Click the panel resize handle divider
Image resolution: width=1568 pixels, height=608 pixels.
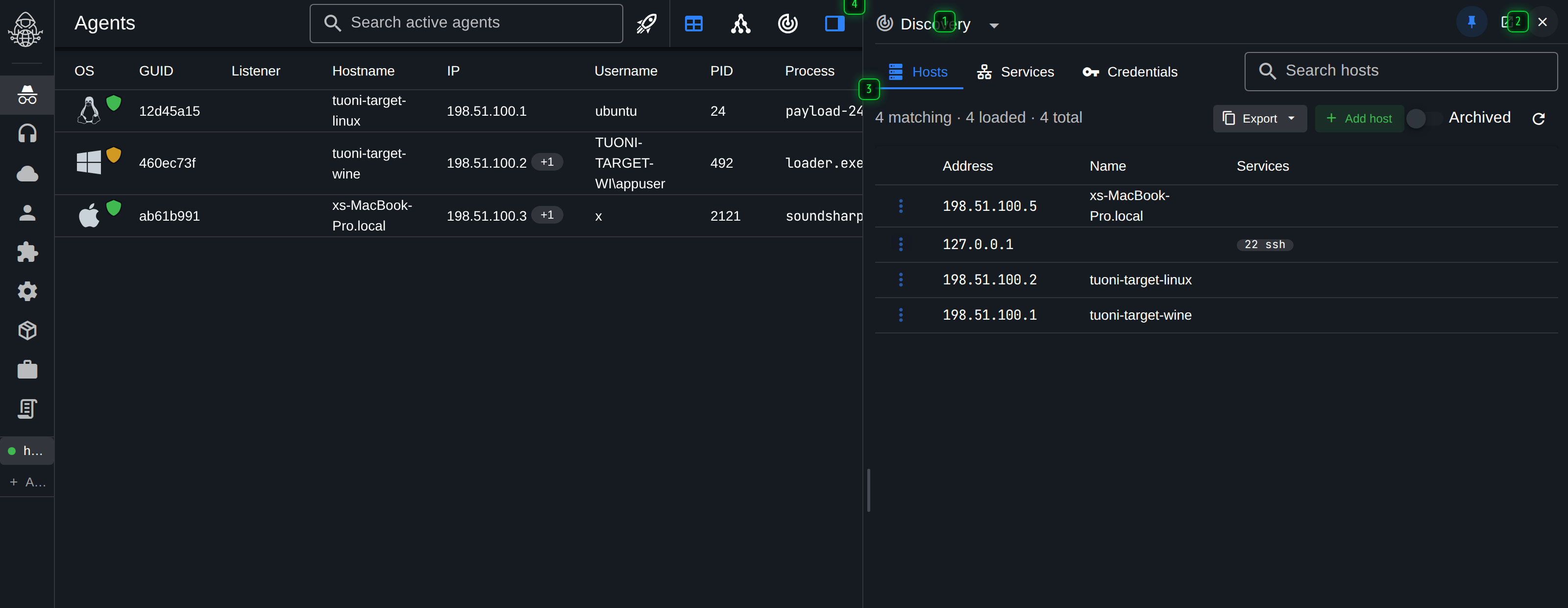coord(869,490)
